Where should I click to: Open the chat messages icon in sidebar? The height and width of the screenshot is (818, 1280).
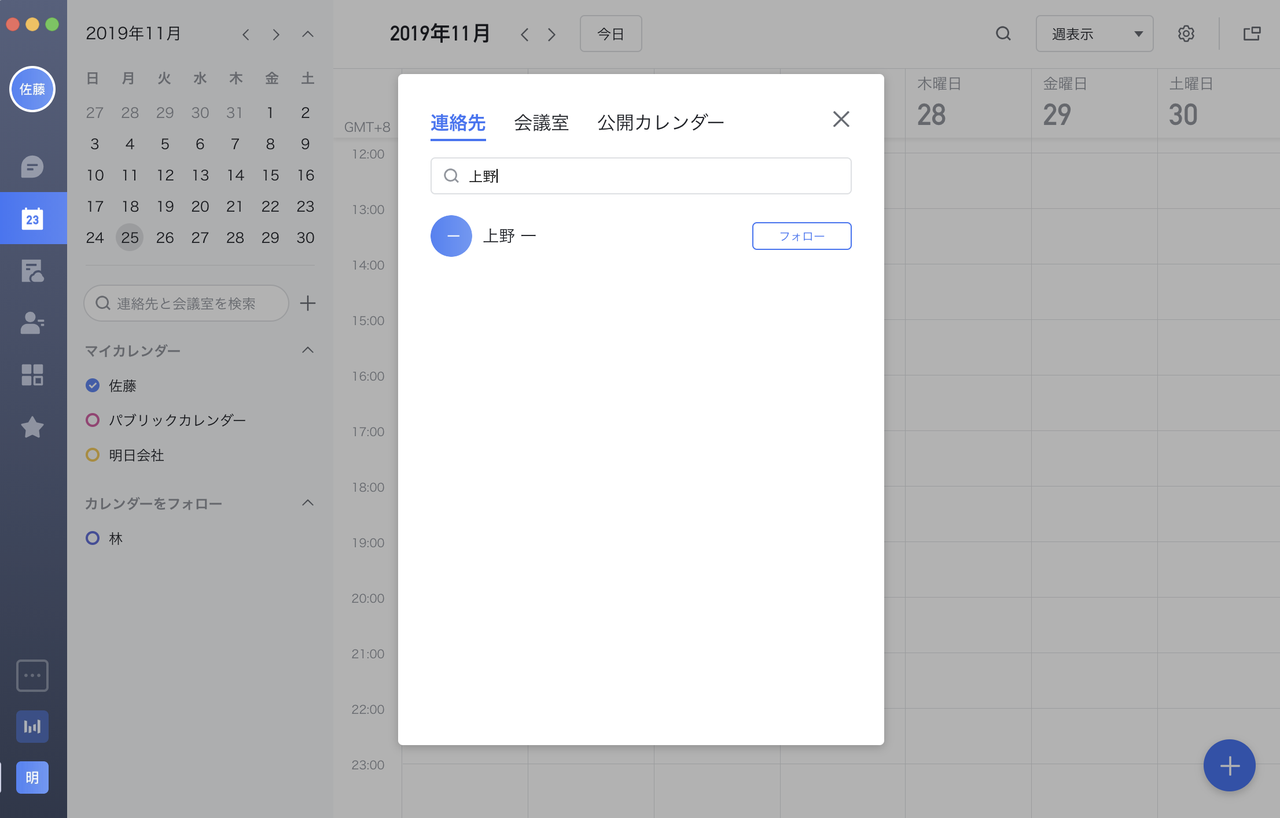coord(32,166)
